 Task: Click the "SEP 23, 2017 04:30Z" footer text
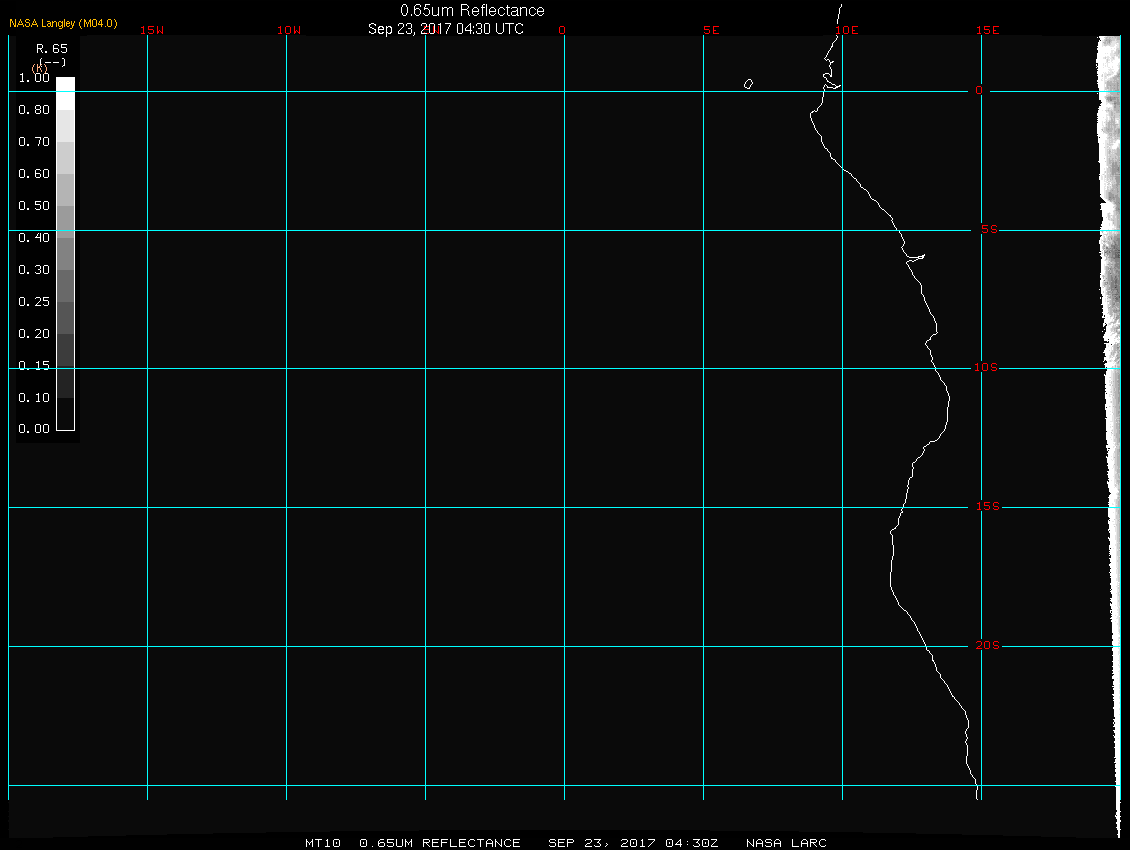(x=633, y=843)
